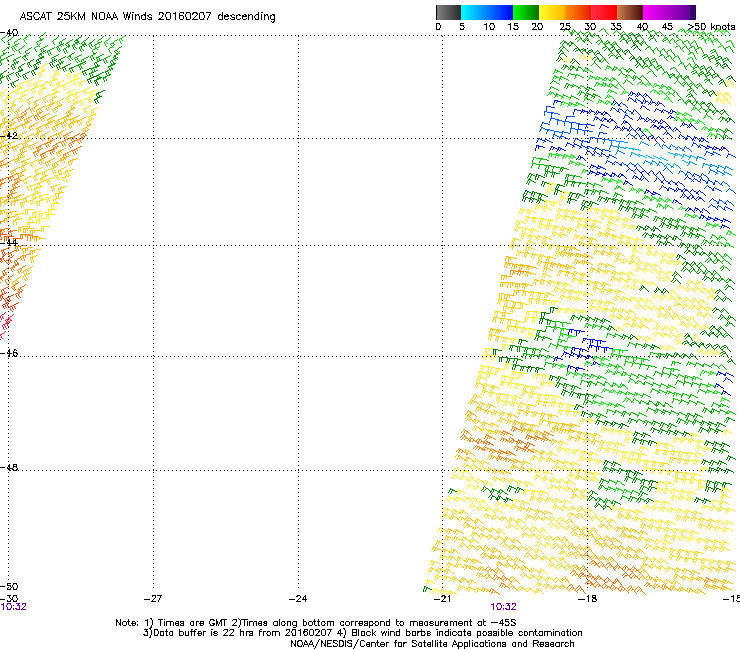Click the '20' label under the color bar

(x=537, y=27)
